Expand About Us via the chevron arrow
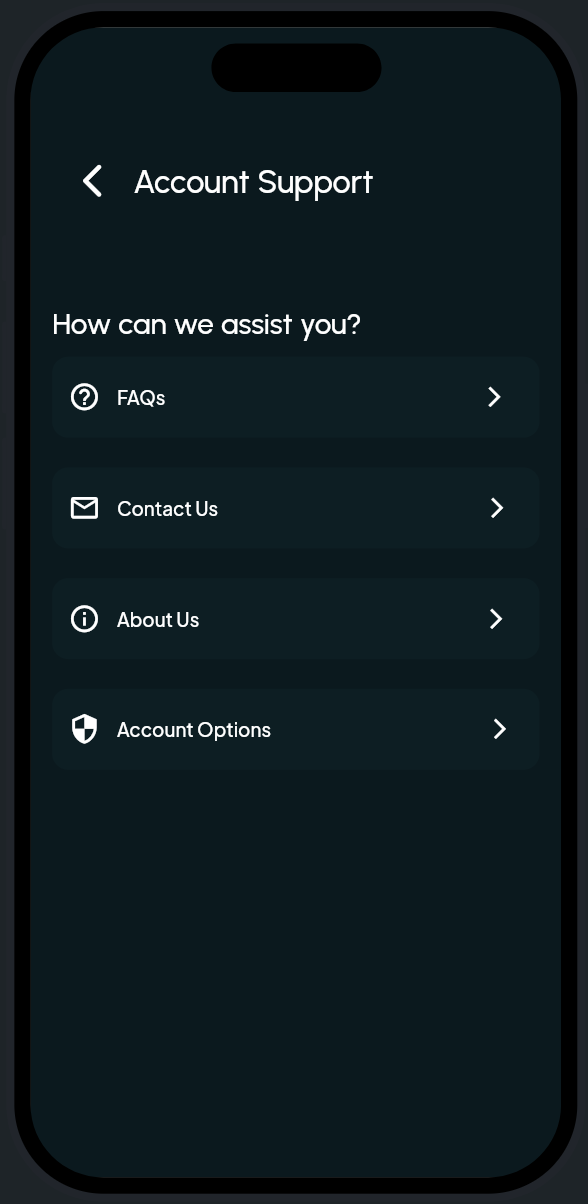Image resolution: width=588 pixels, height=1204 pixels. [496, 619]
